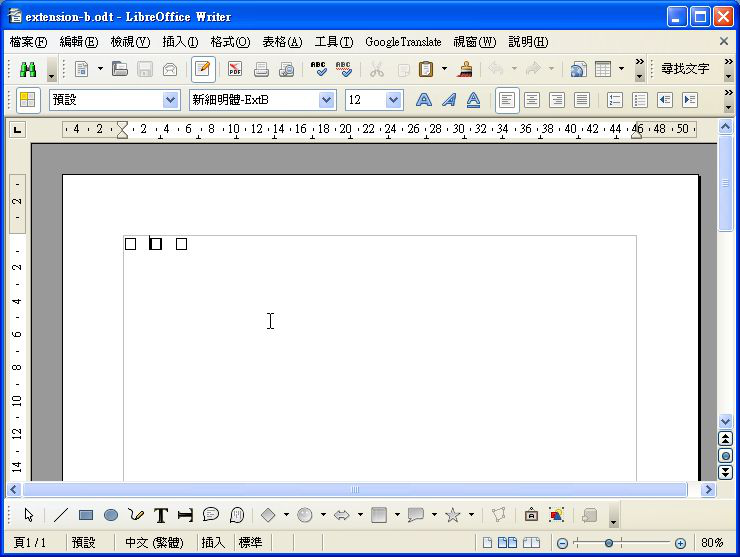
Task: Toggle Edit File mode icon
Action: click(x=203, y=69)
